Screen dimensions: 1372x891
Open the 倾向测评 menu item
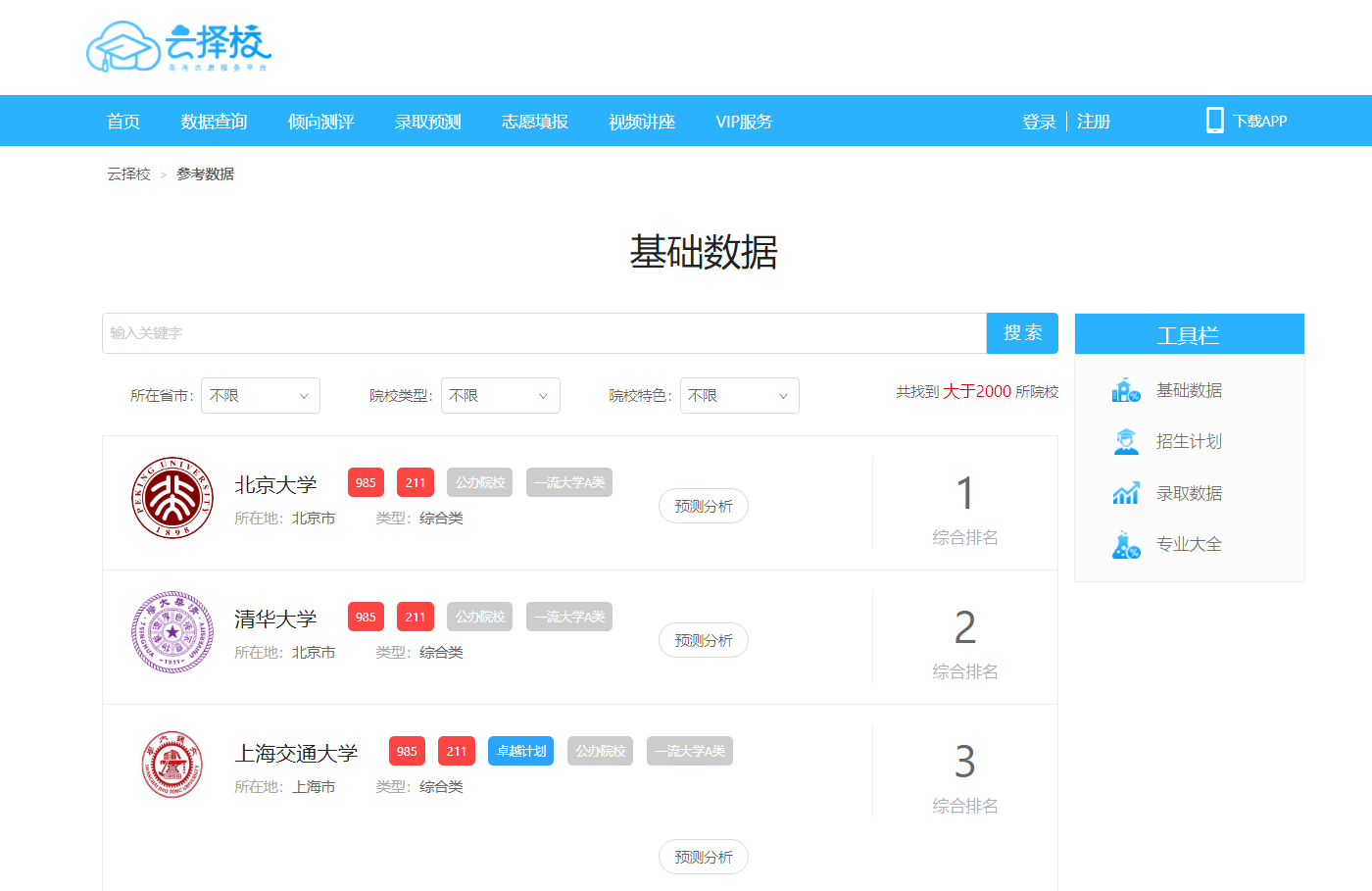pyautogui.click(x=320, y=122)
